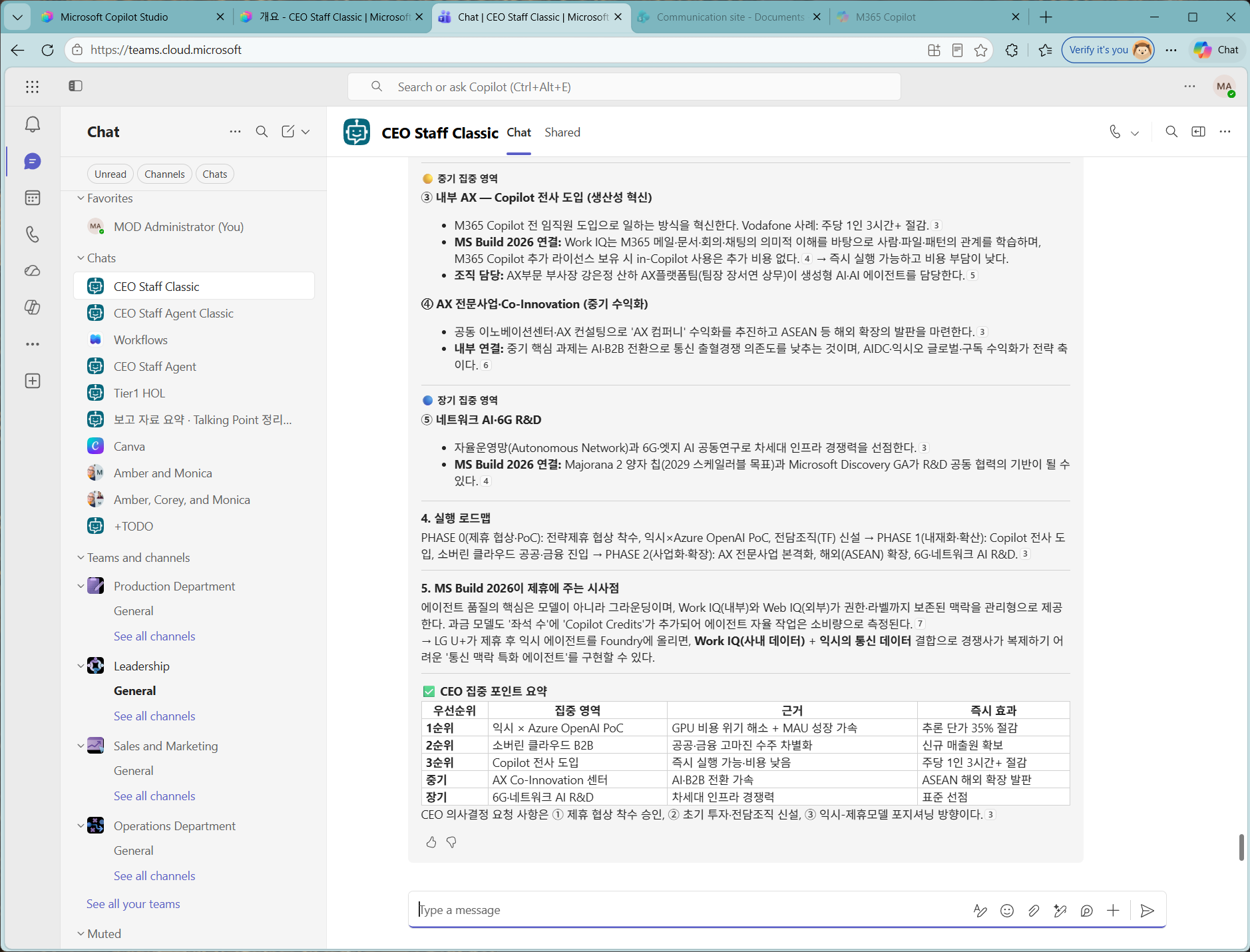
Task: Select the Chat tab in the conversation header
Action: [x=519, y=132]
